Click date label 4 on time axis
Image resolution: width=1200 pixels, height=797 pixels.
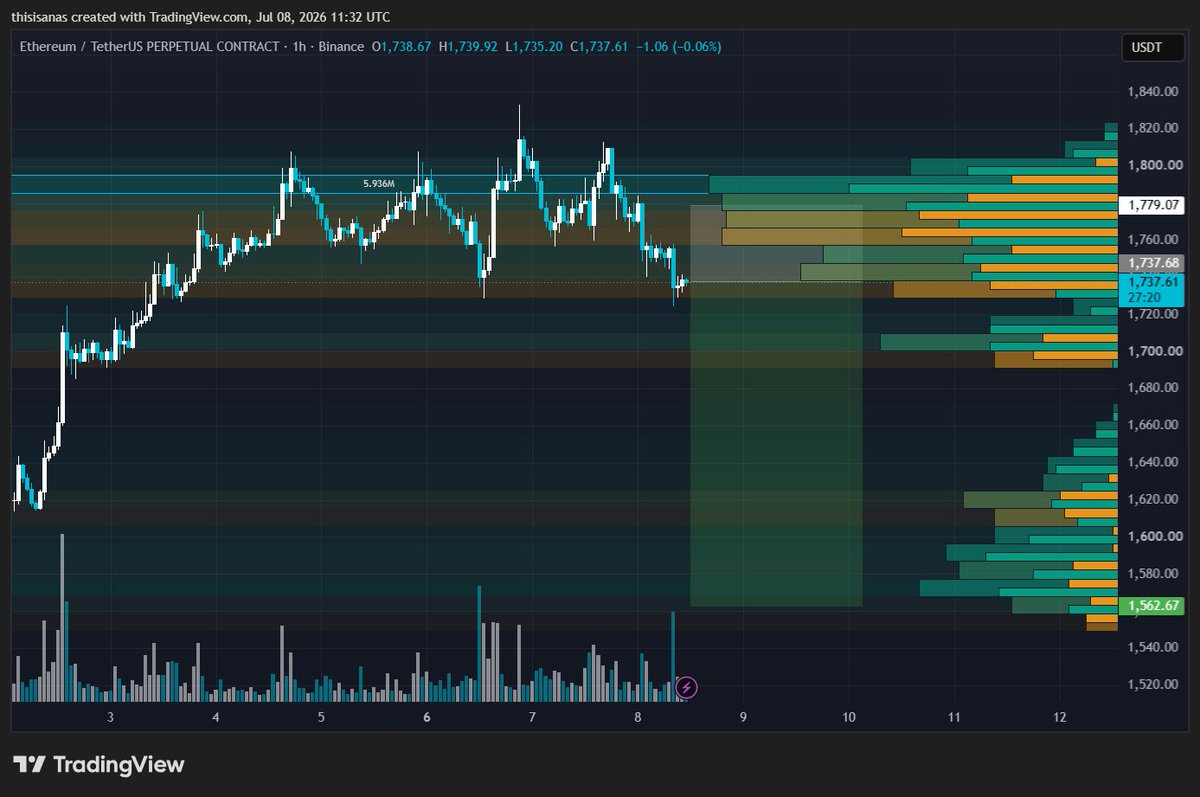coord(216,718)
